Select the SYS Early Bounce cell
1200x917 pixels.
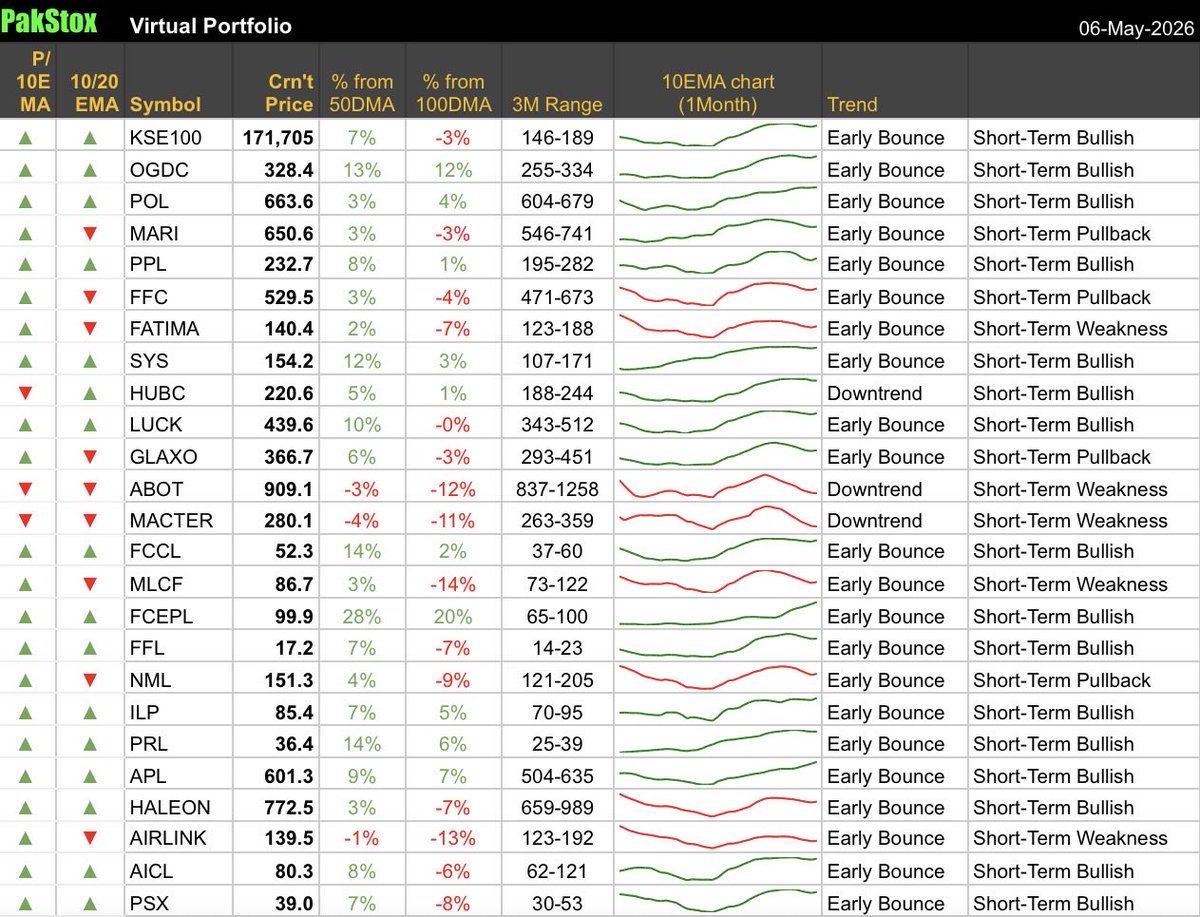coord(886,361)
